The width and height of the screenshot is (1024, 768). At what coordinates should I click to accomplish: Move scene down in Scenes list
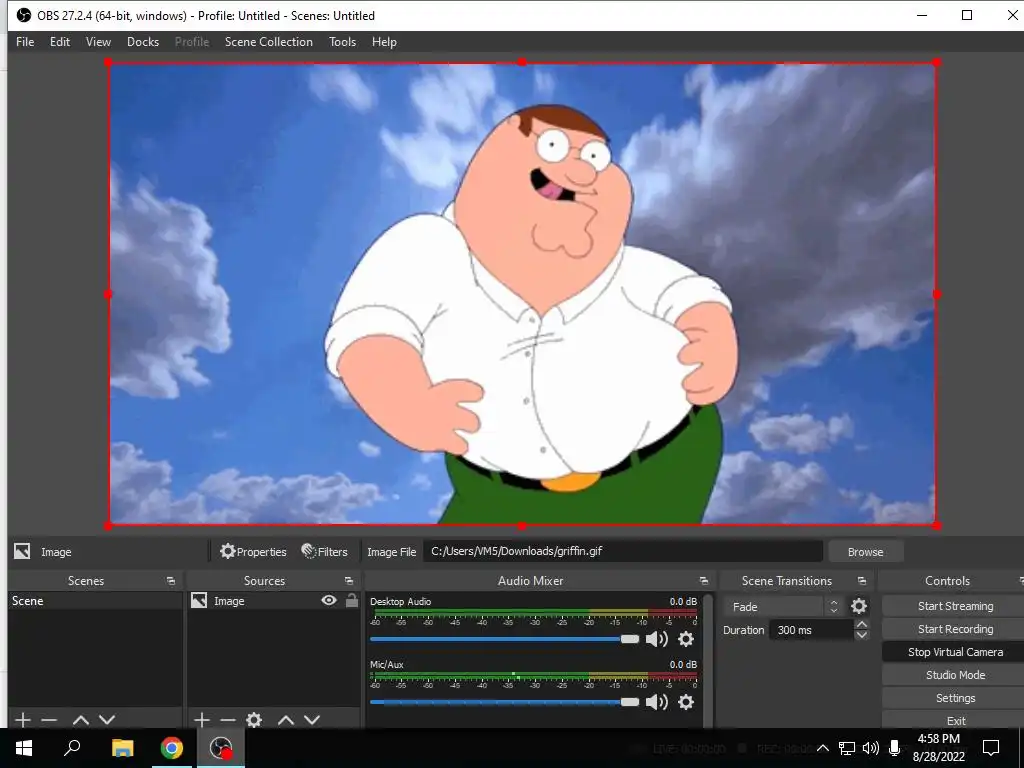[107, 720]
